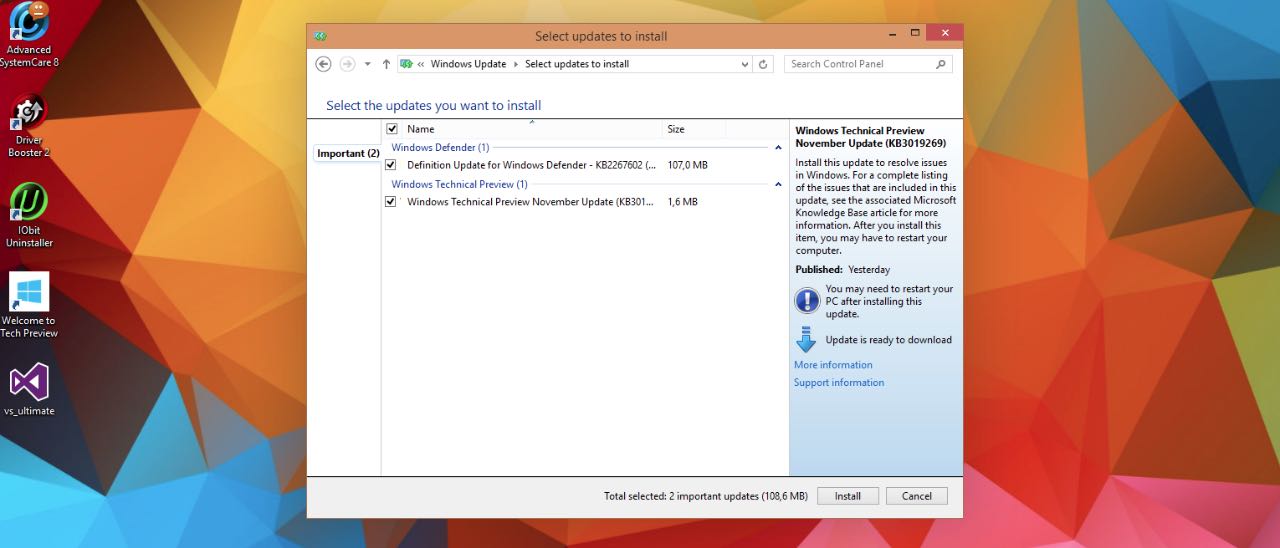
Task: Uncheck Definition Update for Windows Defender
Action: (x=391, y=165)
